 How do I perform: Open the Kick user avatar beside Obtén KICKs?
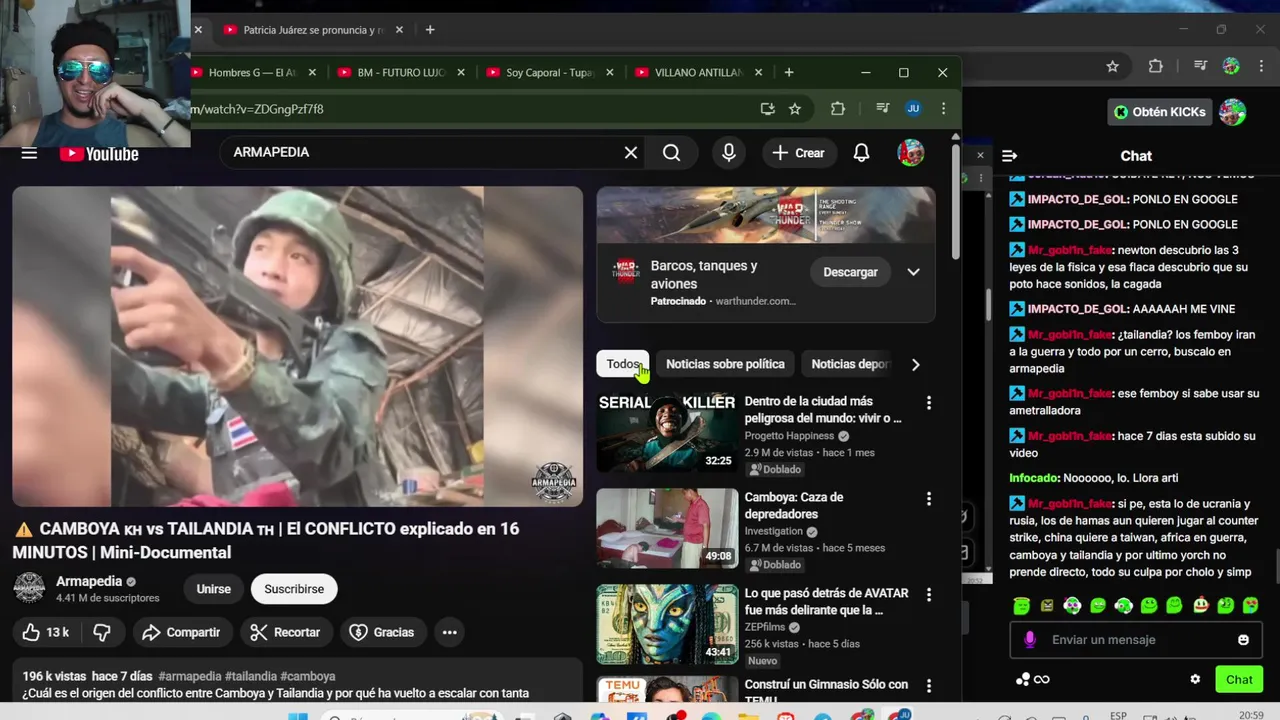(x=1232, y=112)
